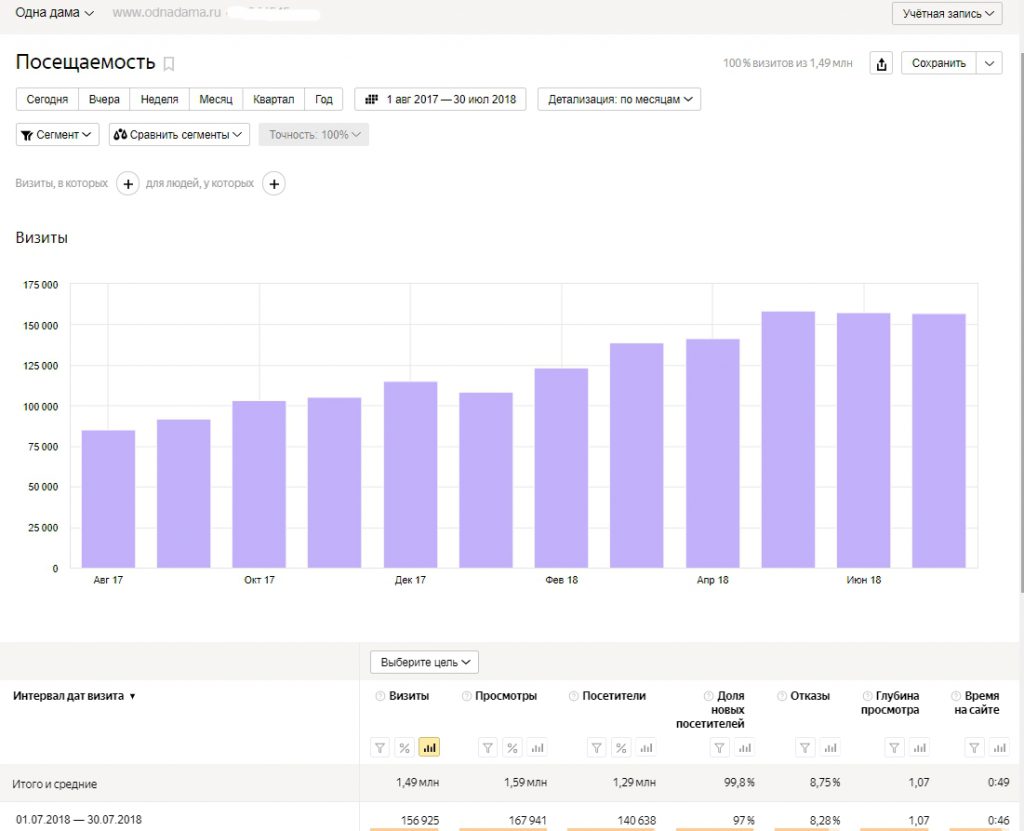Viewport: 1024px width, 831px height.
Task: Sort table by Просмотры column header
Action: click(x=506, y=696)
